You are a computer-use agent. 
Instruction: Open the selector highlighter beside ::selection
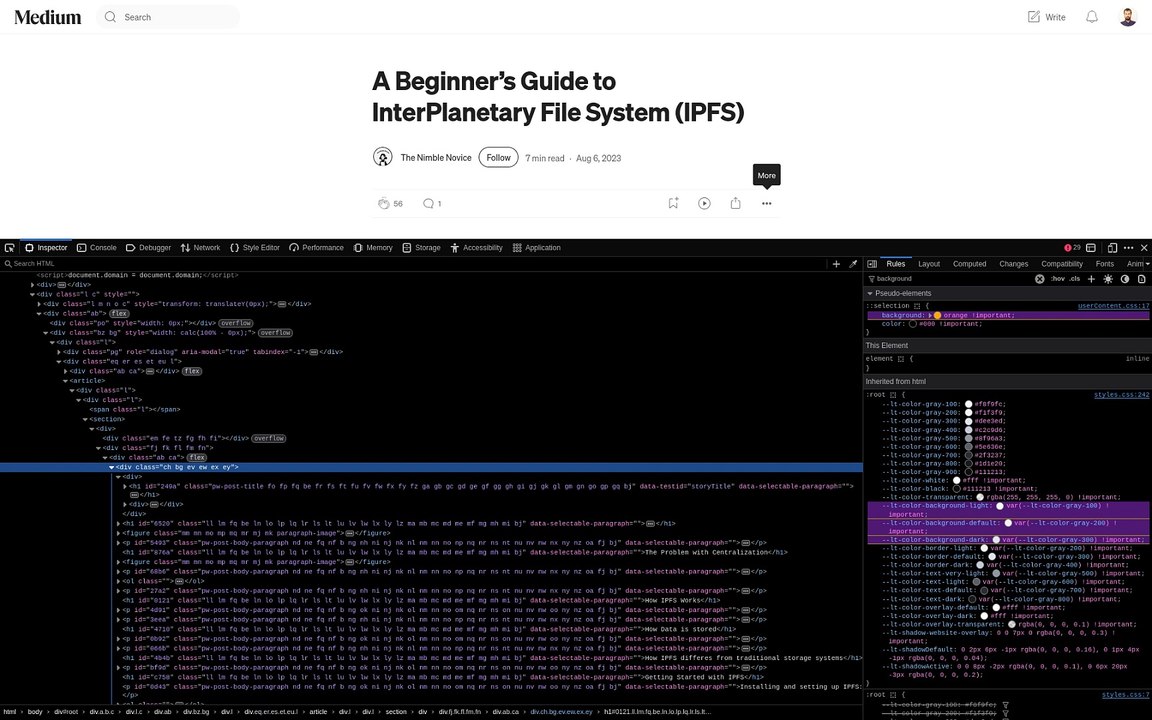[917, 306]
